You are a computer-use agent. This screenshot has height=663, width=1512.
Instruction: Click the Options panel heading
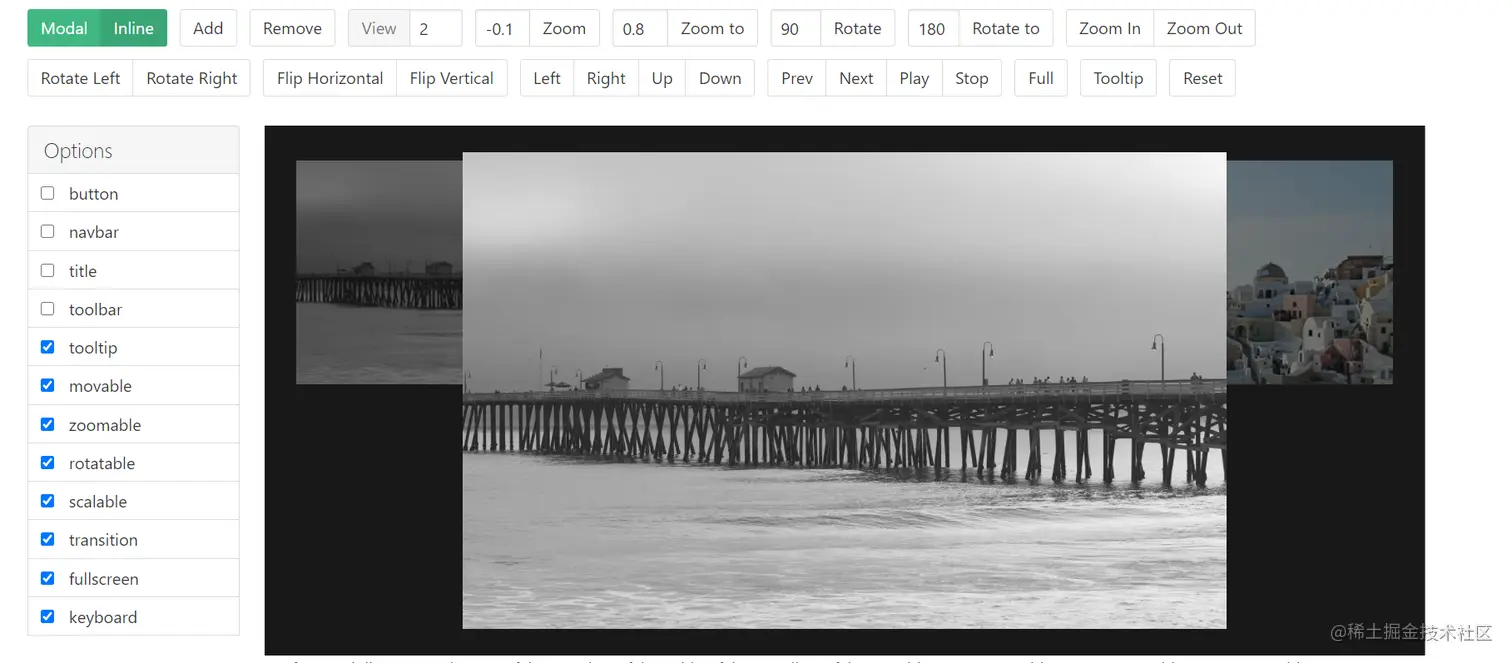(x=133, y=150)
